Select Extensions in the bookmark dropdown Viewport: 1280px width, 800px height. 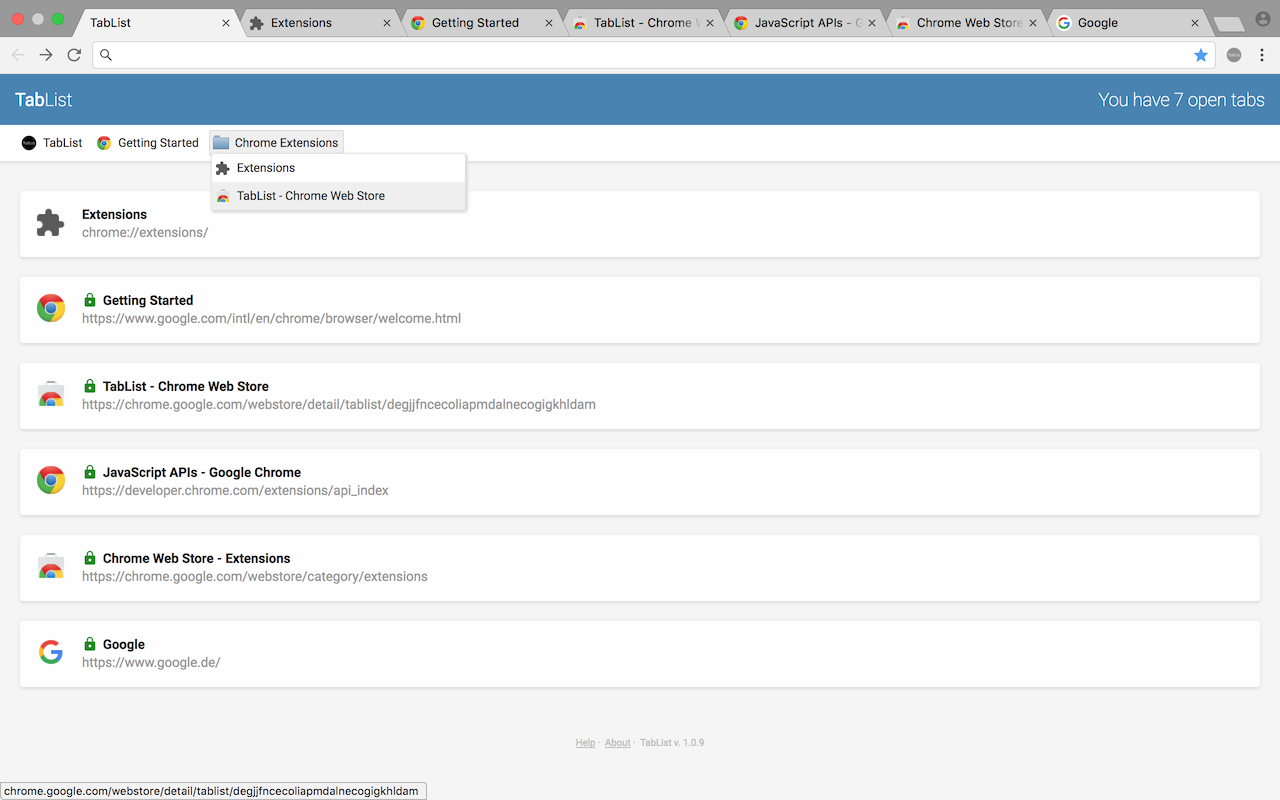[338, 168]
